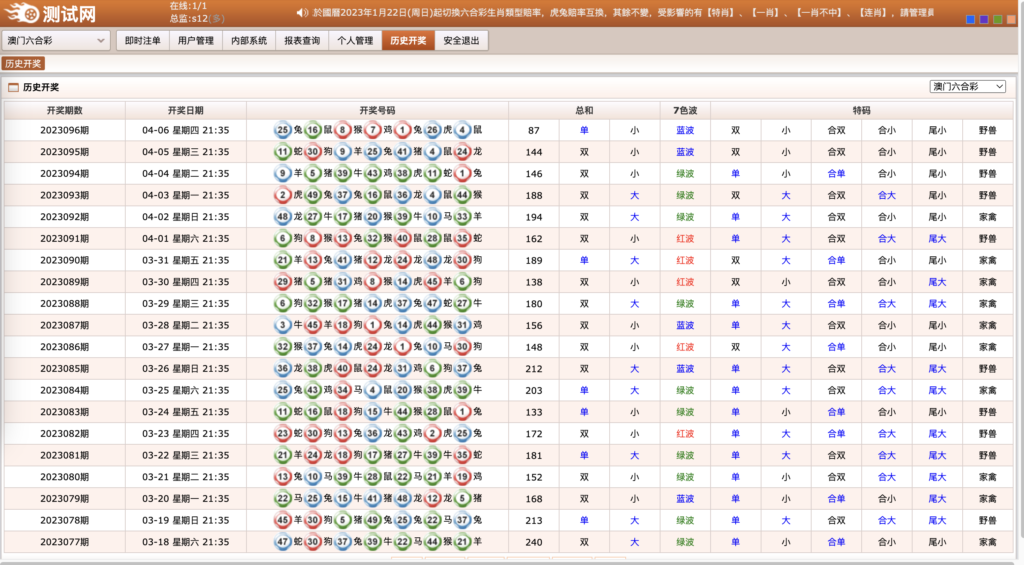The height and width of the screenshot is (565, 1024).
Task: Choose the blue theme color swatch
Action: pyautogui.click(x=971, y=20)
